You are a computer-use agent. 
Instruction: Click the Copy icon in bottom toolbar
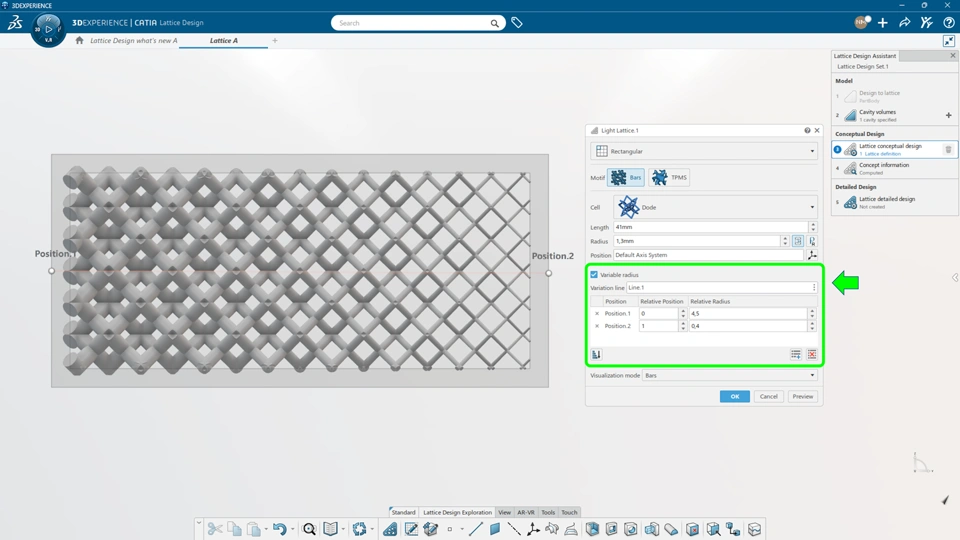tap(234, 529)
